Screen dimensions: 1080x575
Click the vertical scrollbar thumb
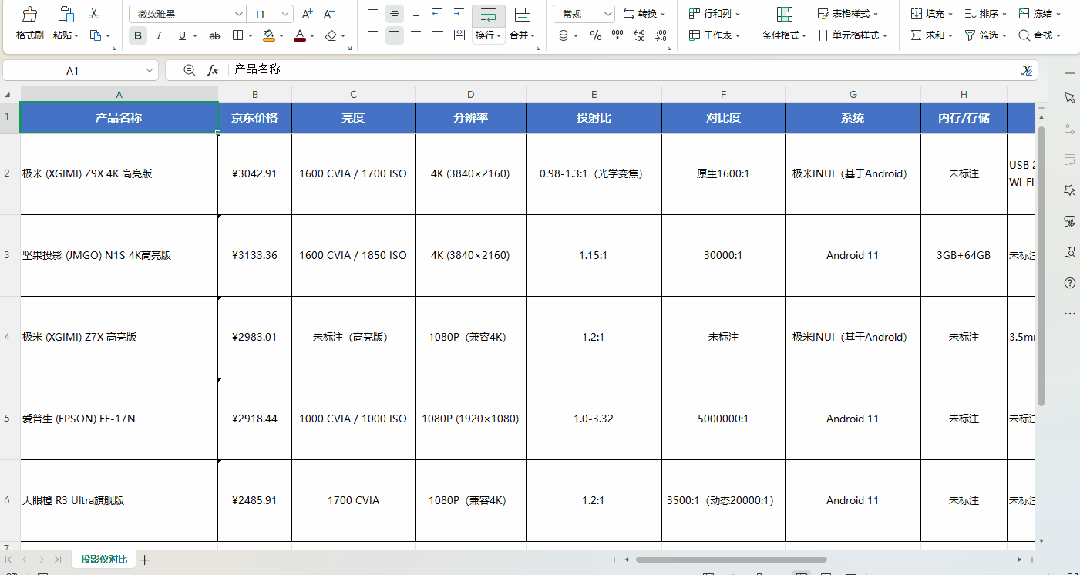point(1041,265)
